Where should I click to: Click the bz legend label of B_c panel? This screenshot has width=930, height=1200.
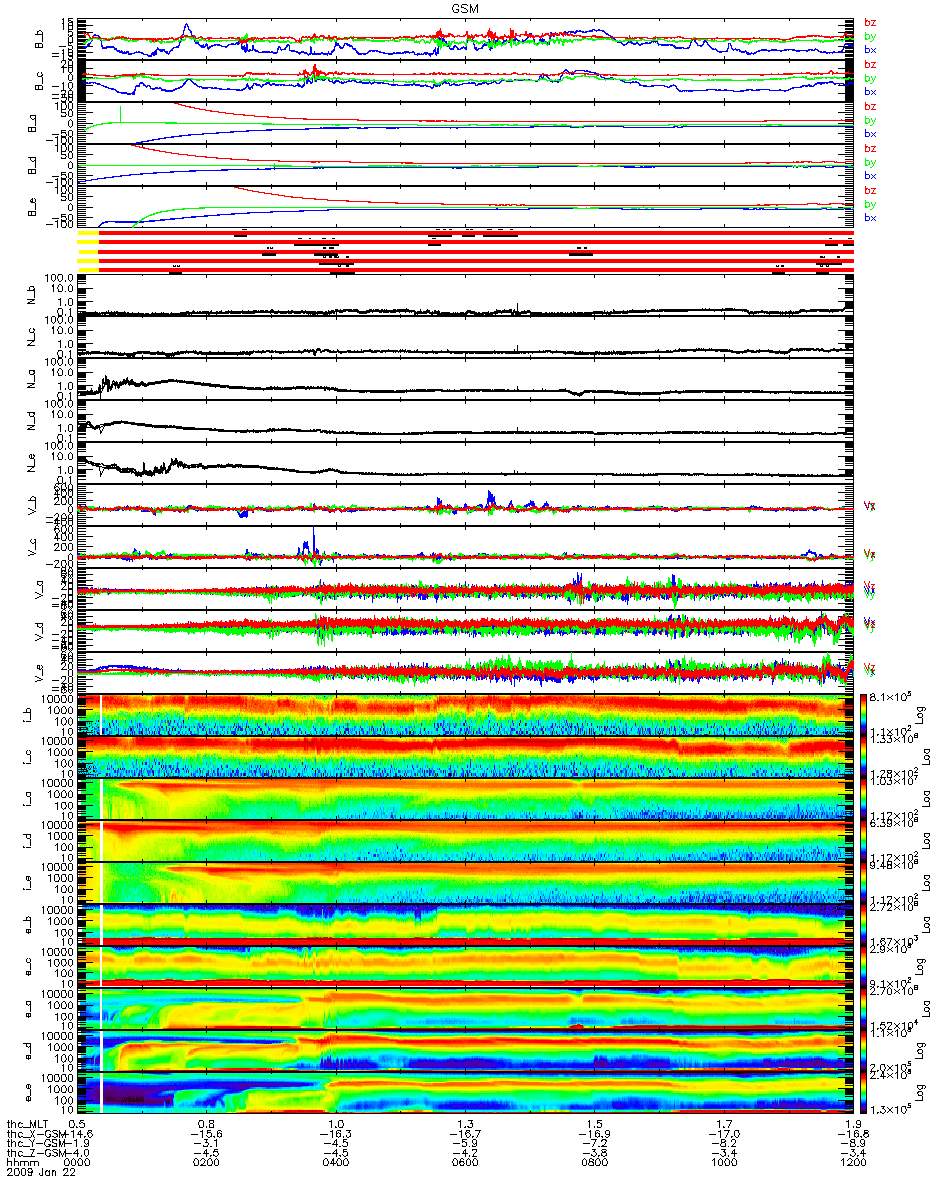[870, 64]
